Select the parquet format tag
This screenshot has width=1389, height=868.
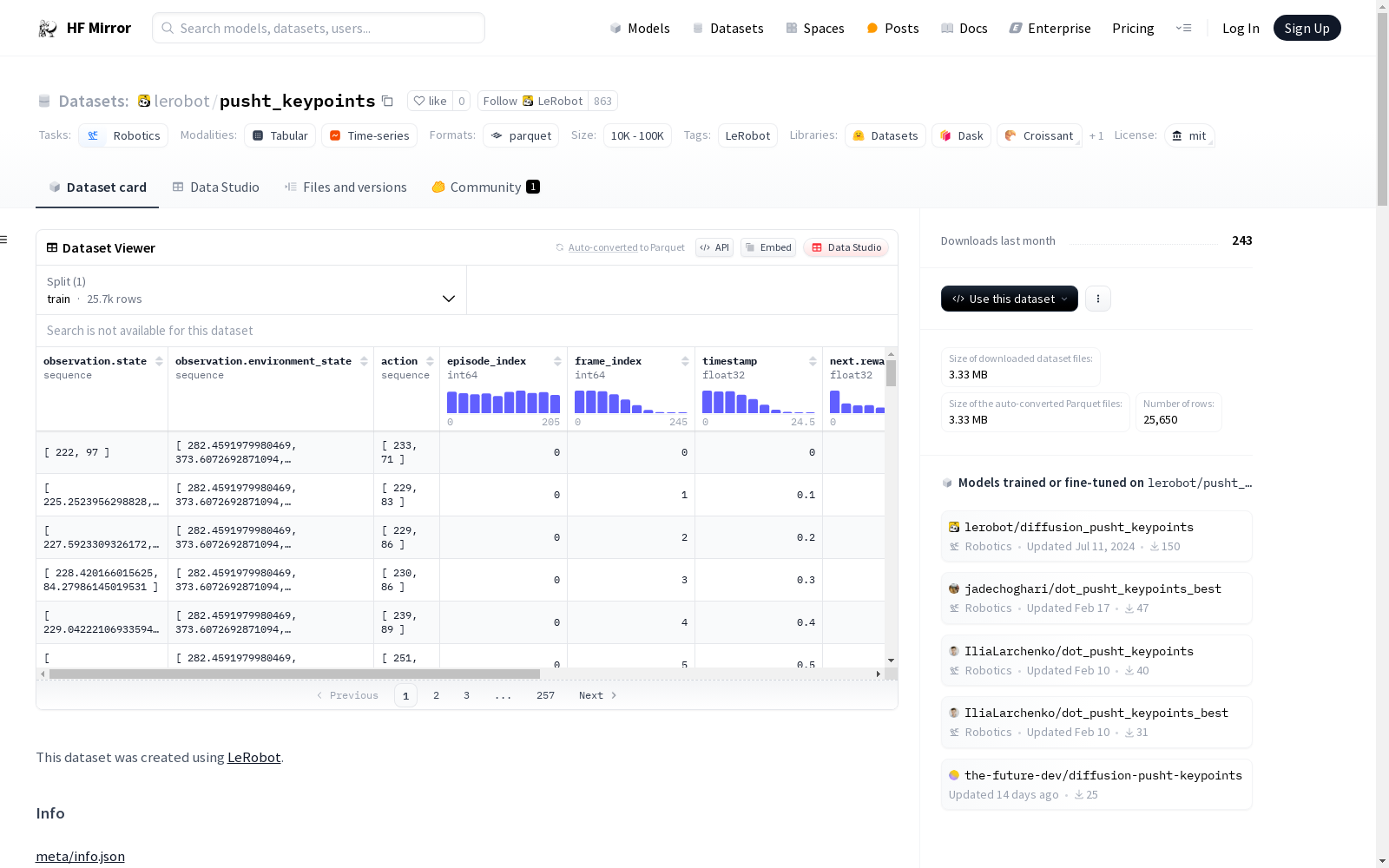tap(521, 136)
